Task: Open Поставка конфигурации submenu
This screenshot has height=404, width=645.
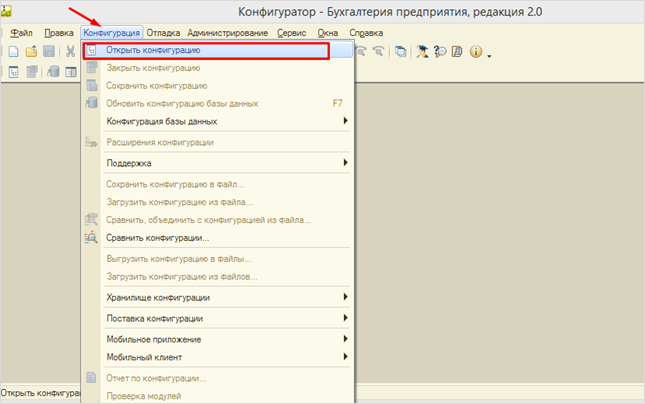Action: 154,318
